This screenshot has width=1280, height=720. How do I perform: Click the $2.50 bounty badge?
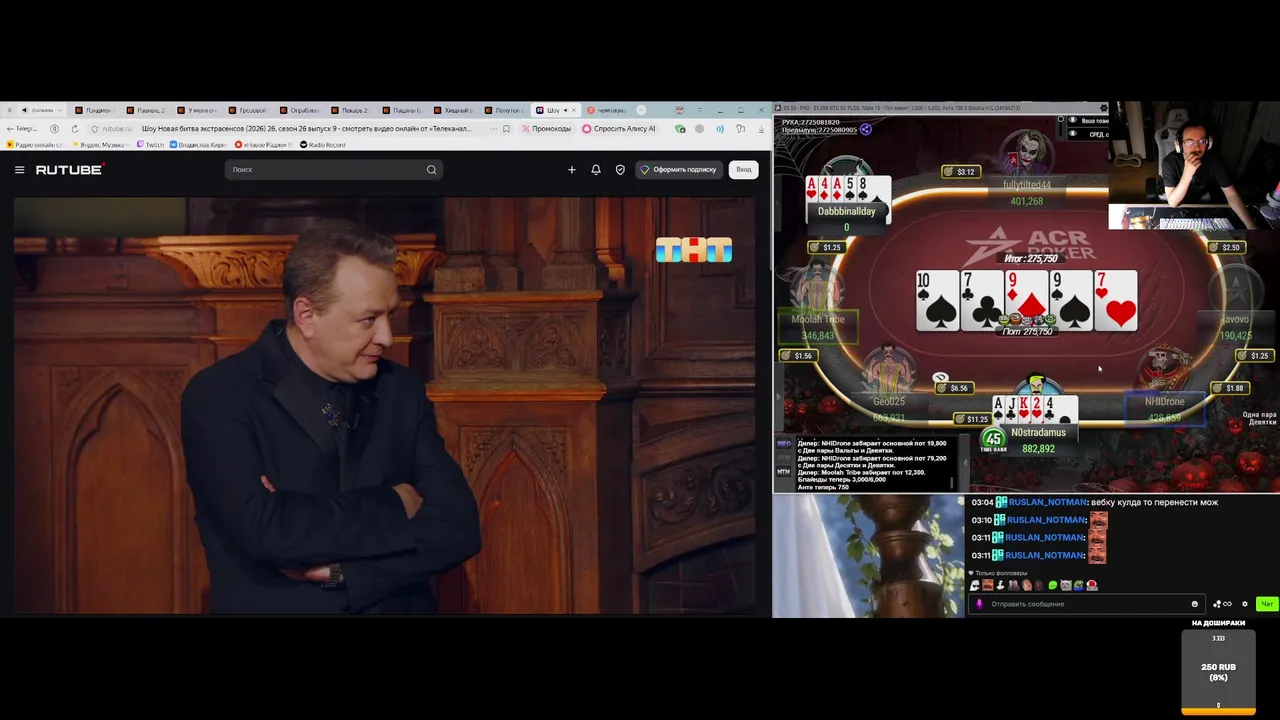click(x=1225, y=248)
